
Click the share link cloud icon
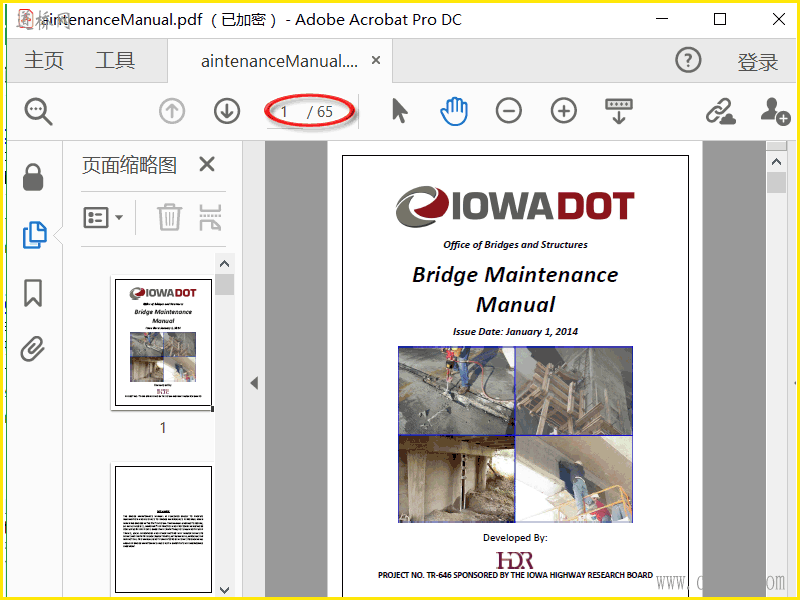[720, 111]
